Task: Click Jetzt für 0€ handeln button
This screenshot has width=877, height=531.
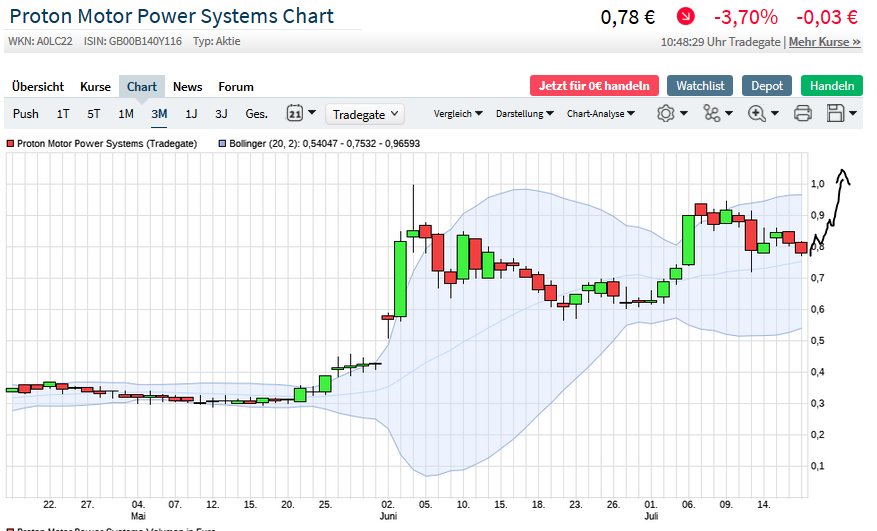Action: 594,86
